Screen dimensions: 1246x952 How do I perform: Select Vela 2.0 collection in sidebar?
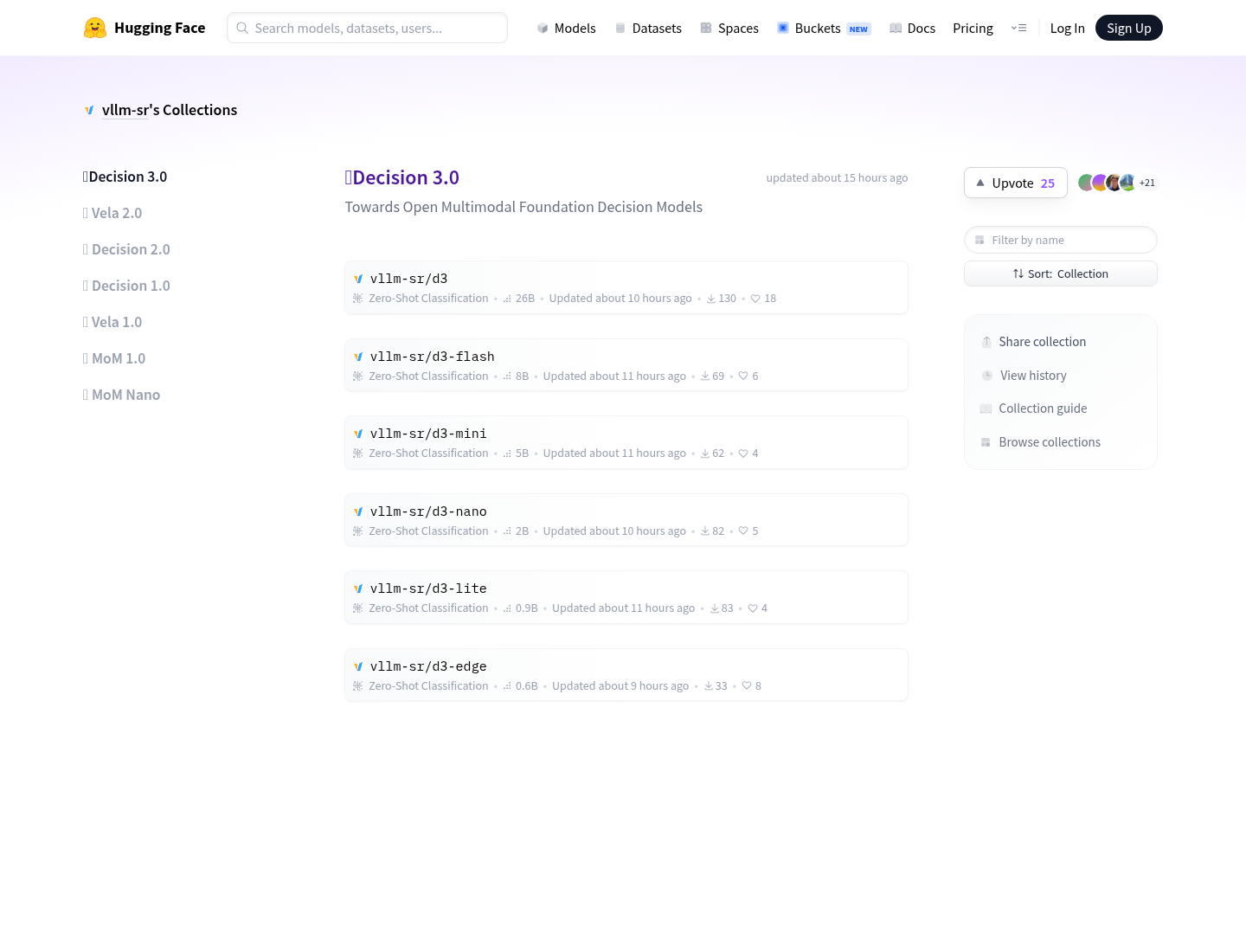click(x=112, y=213)
